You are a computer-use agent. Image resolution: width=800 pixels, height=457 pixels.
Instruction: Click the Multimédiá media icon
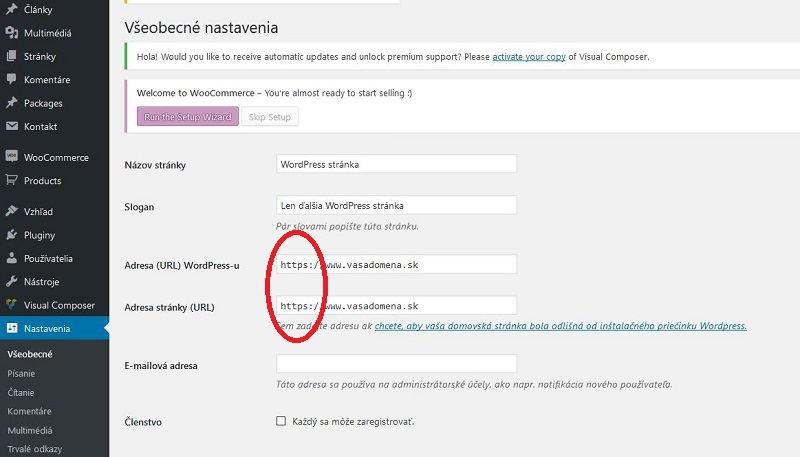(x=12, y=33)
